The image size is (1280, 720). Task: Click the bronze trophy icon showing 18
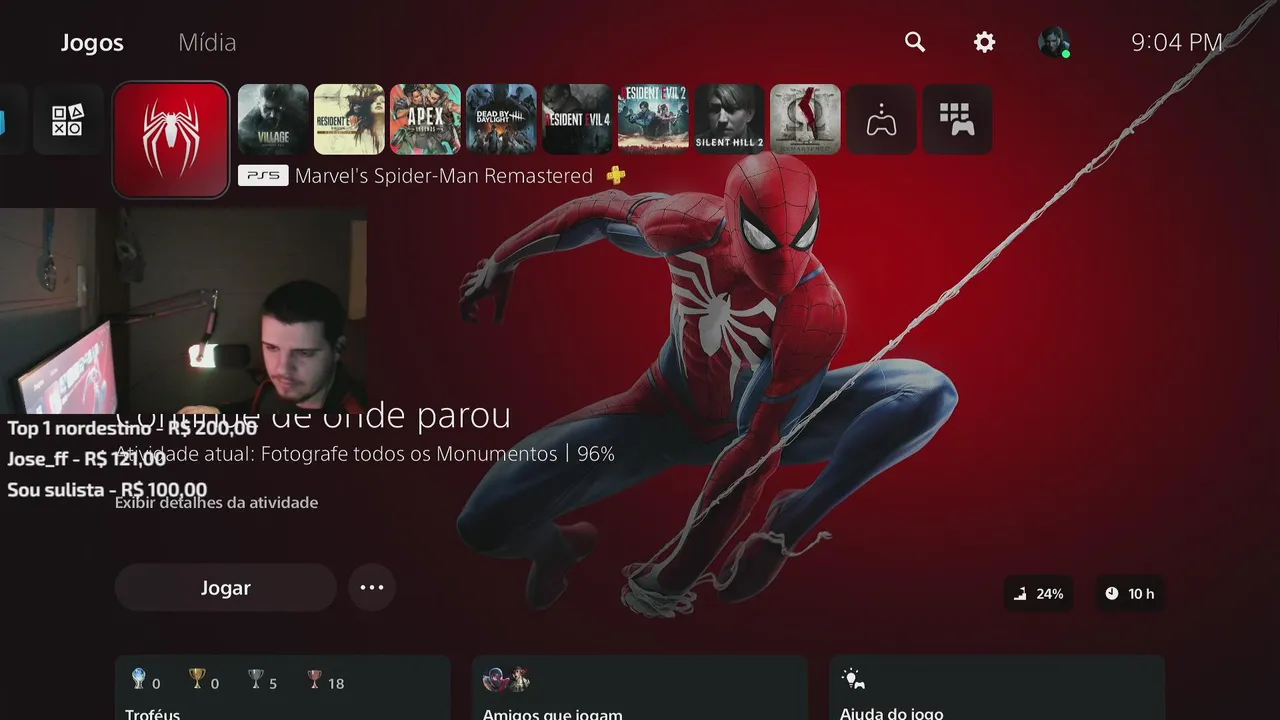[314, 680]
